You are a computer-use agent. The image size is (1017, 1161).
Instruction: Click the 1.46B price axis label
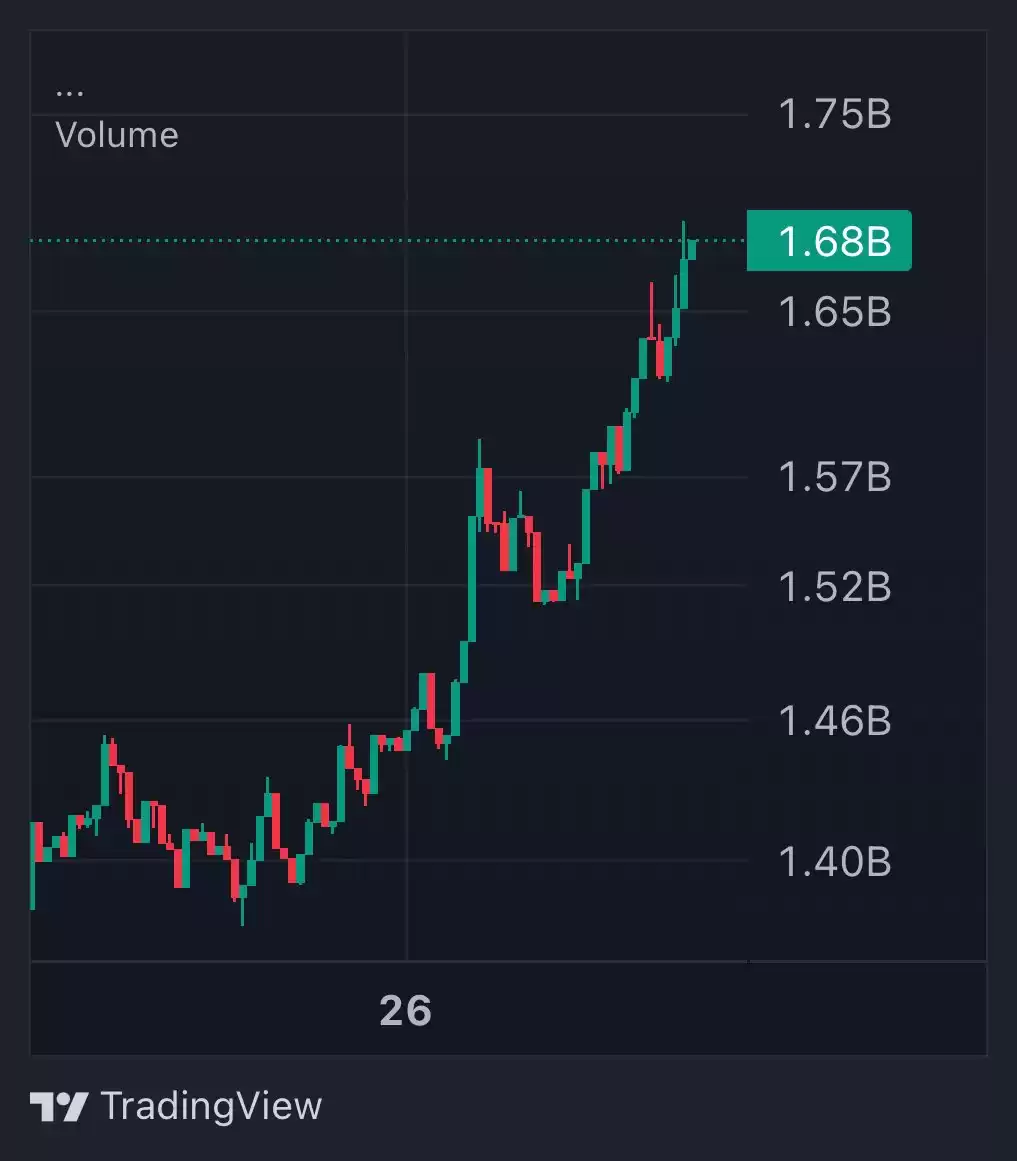(x=835, y=720)
